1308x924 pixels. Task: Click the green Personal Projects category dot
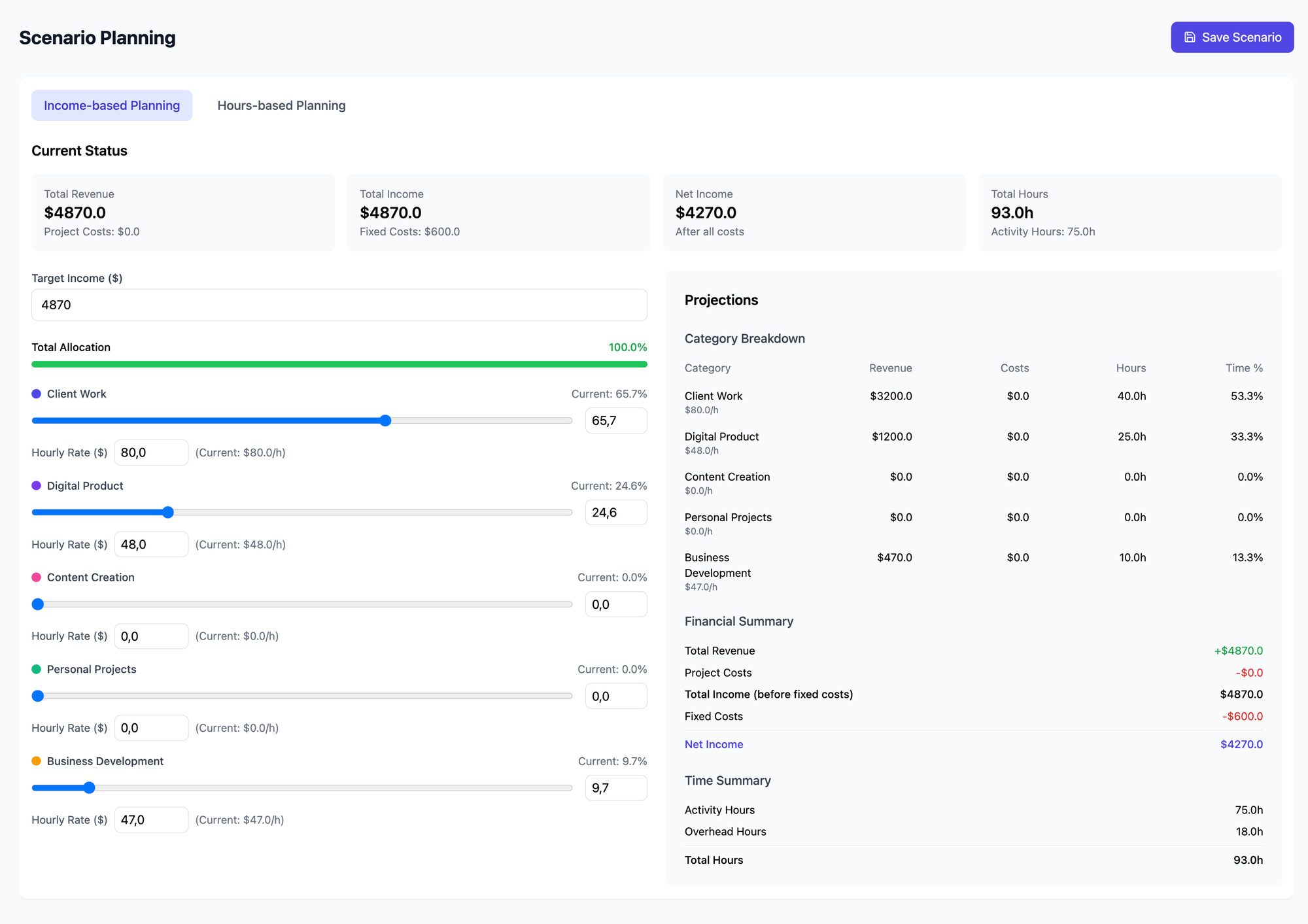click(x=37, y=669)
